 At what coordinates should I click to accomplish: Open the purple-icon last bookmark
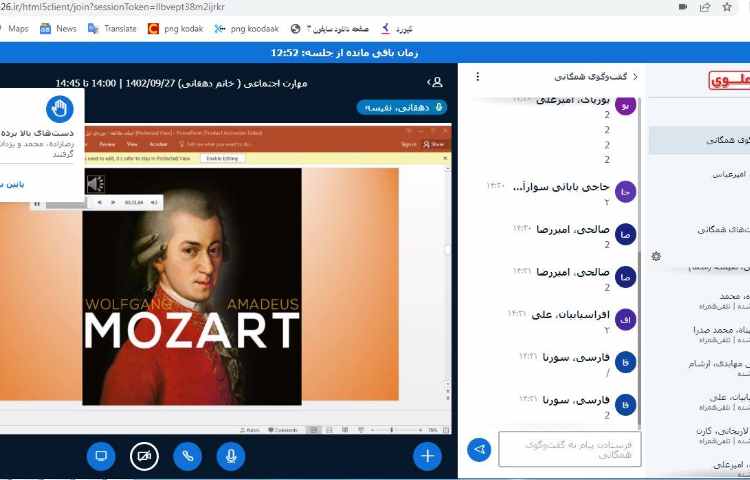397,29
